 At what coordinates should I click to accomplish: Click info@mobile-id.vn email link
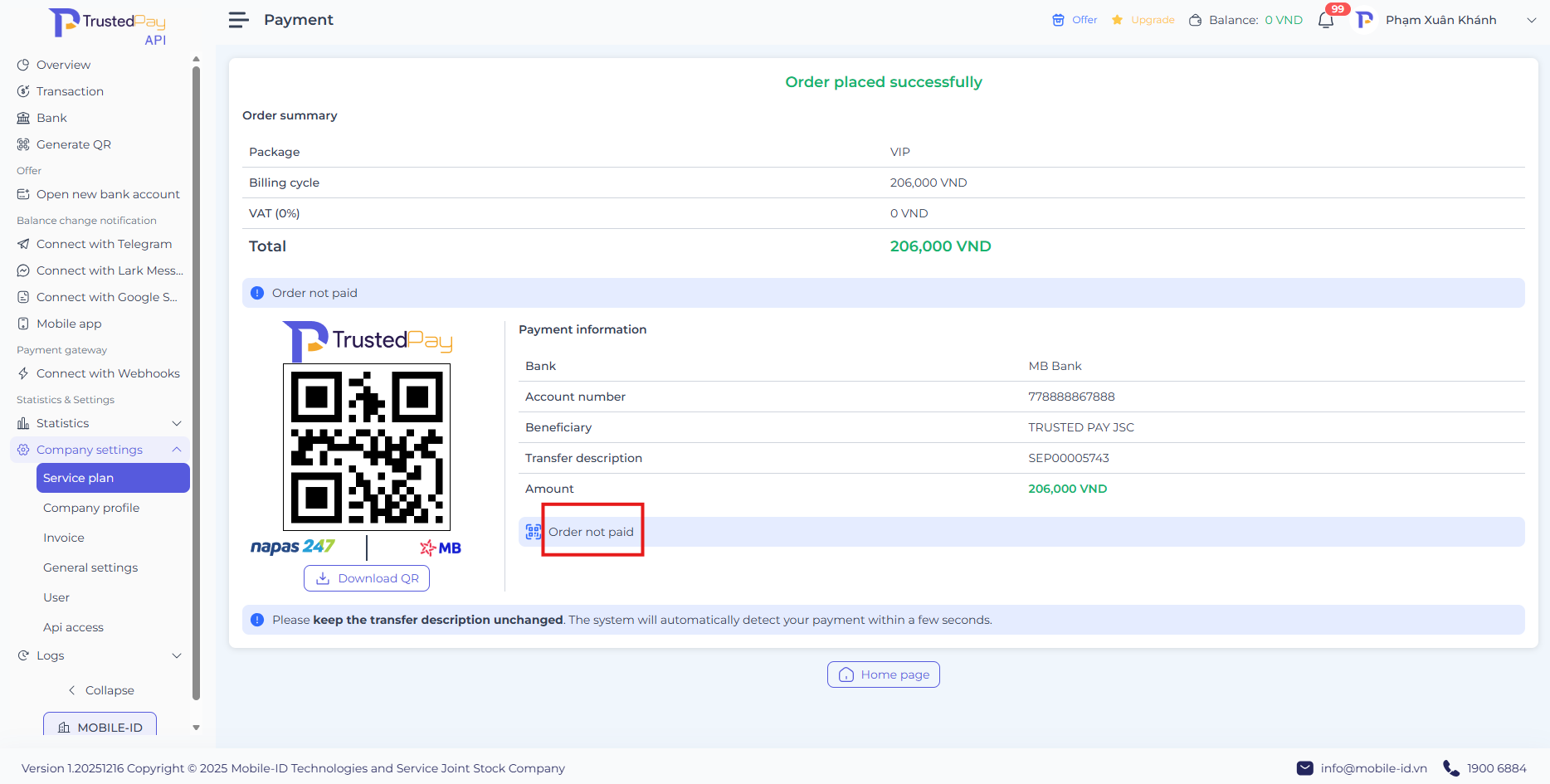click(x=1373, y=768)
